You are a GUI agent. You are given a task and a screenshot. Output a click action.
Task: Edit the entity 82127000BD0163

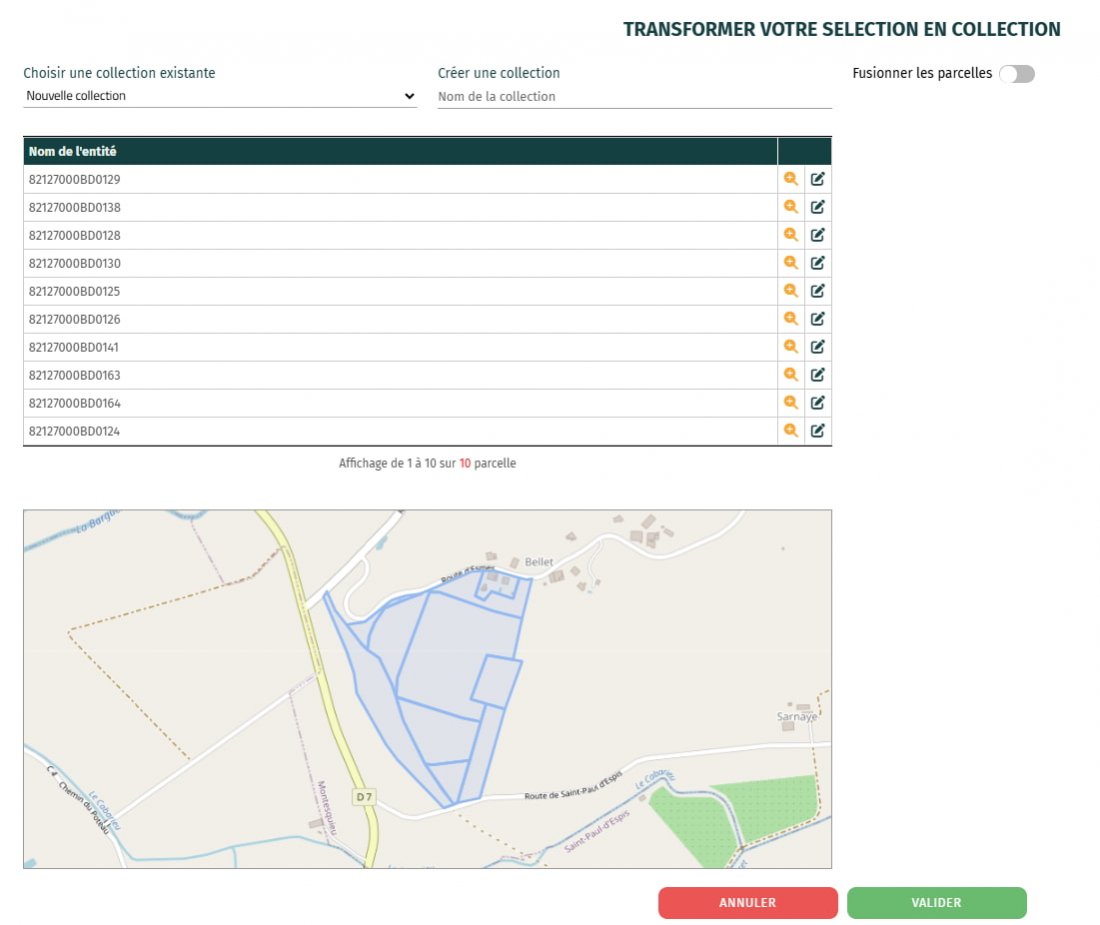(x=817, y=375)
